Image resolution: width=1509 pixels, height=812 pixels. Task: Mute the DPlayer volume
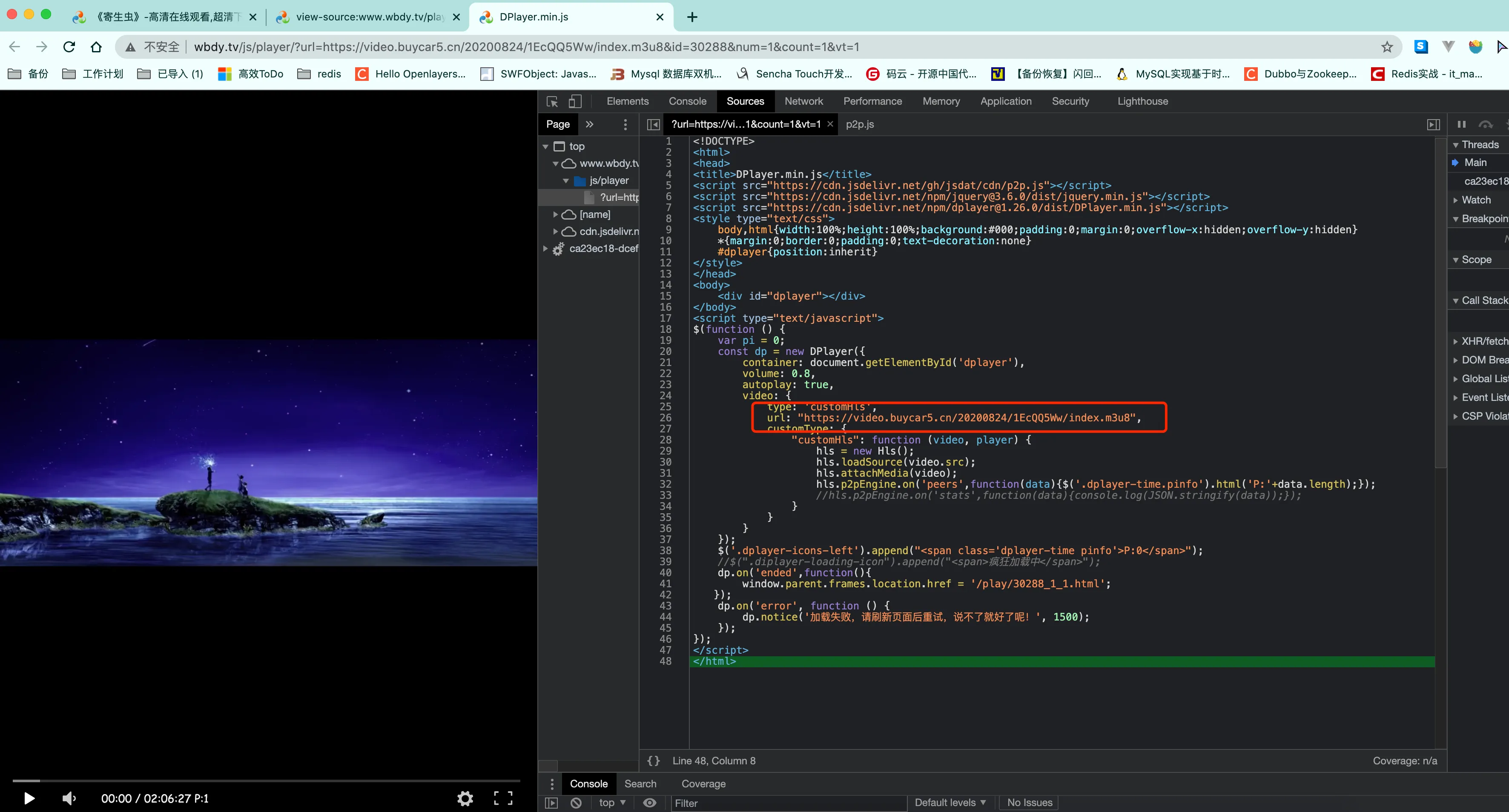[69, 798]
